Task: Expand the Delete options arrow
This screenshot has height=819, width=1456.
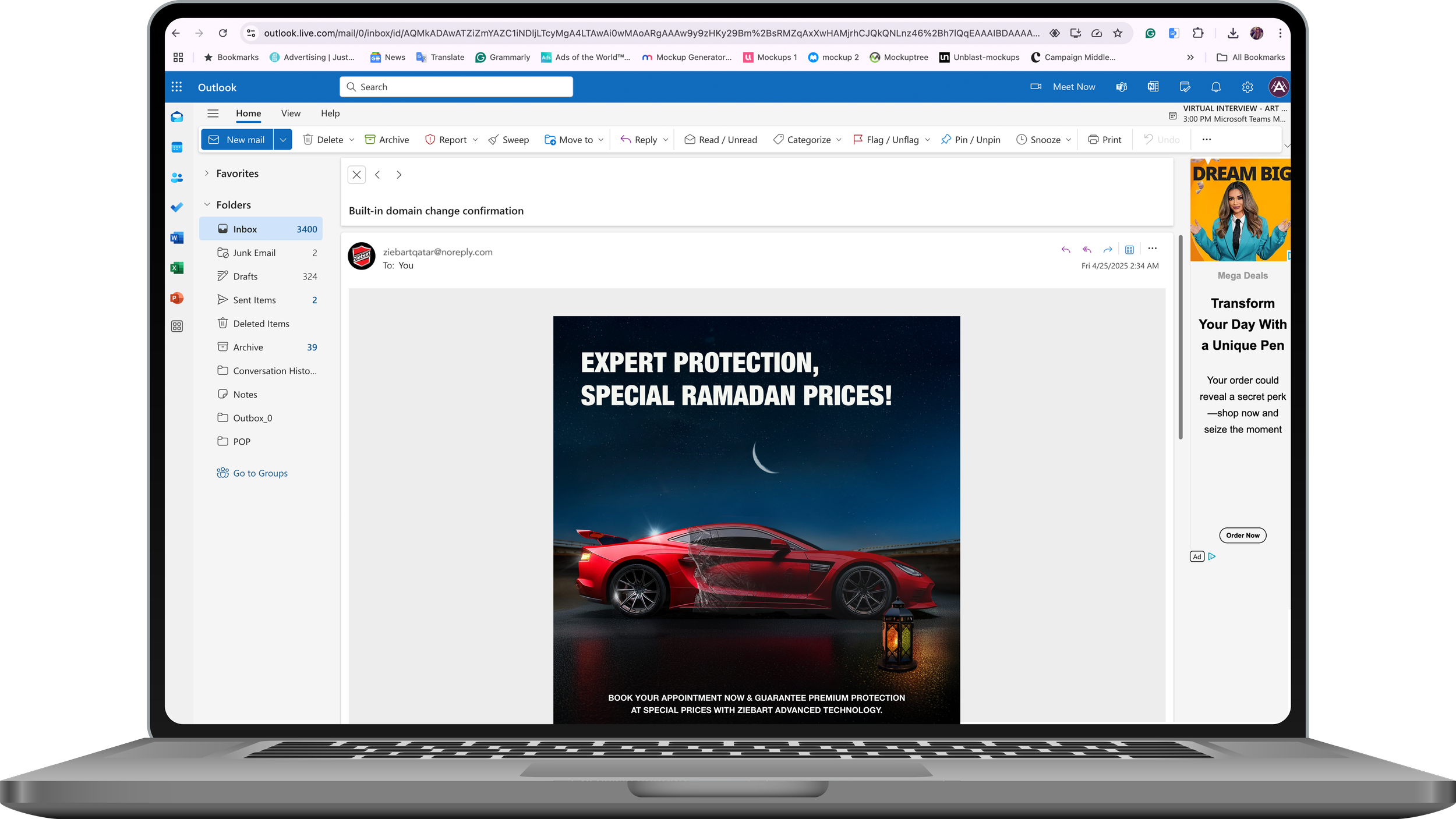Action: click(352, 140)
